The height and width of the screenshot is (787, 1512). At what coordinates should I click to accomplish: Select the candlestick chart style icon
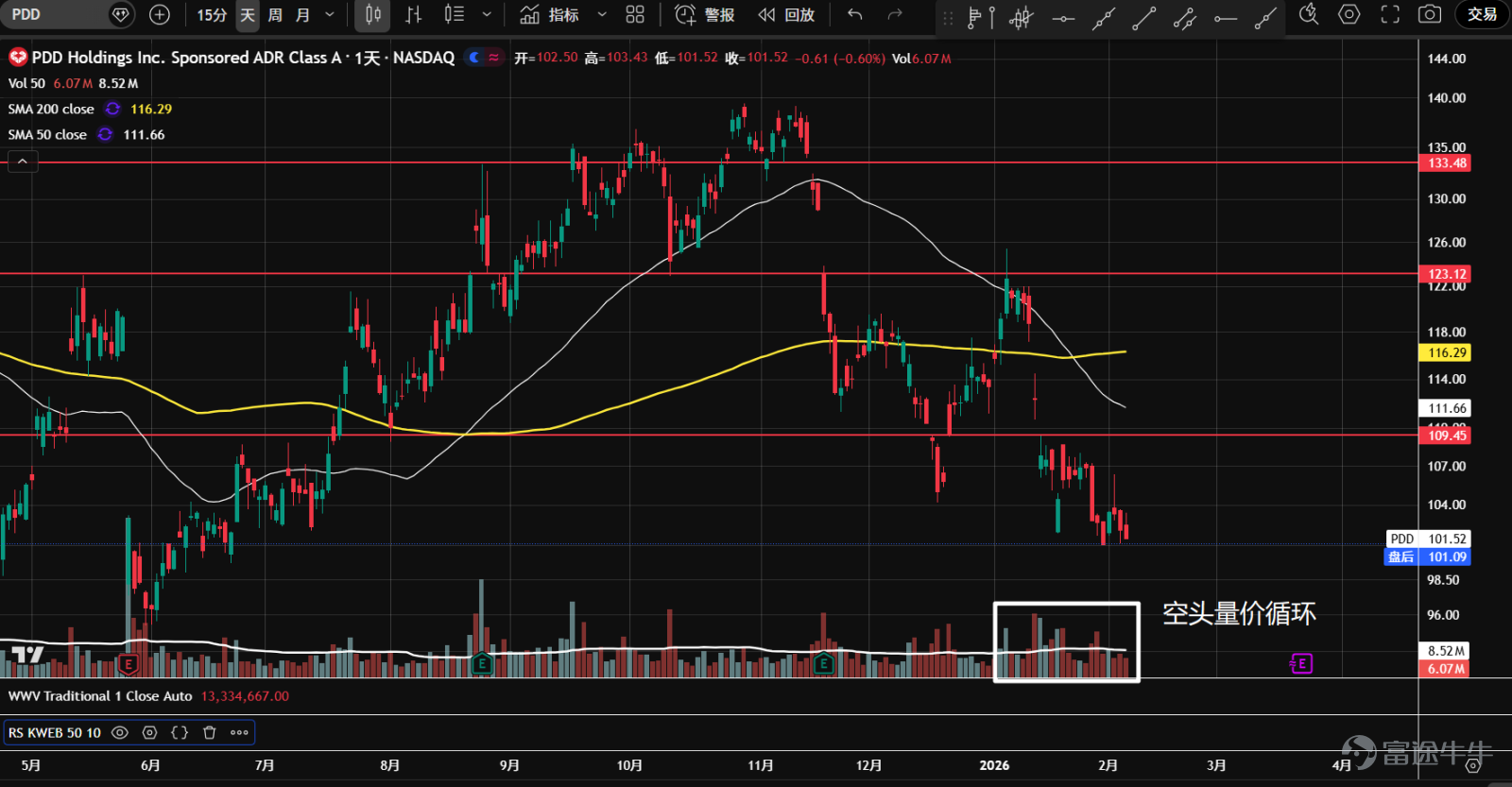[373, 14]
